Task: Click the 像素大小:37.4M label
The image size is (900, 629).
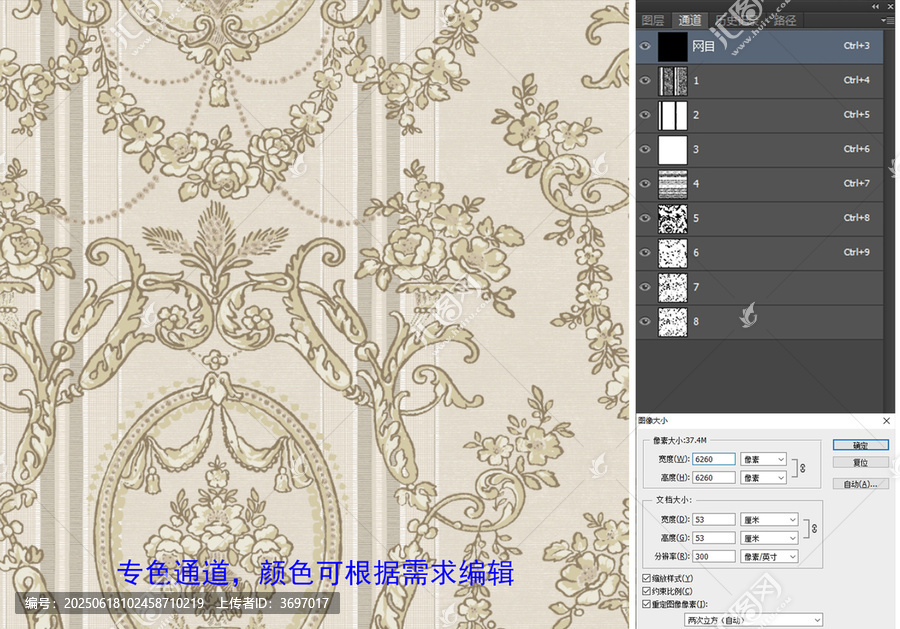Action: click(680, 440)
